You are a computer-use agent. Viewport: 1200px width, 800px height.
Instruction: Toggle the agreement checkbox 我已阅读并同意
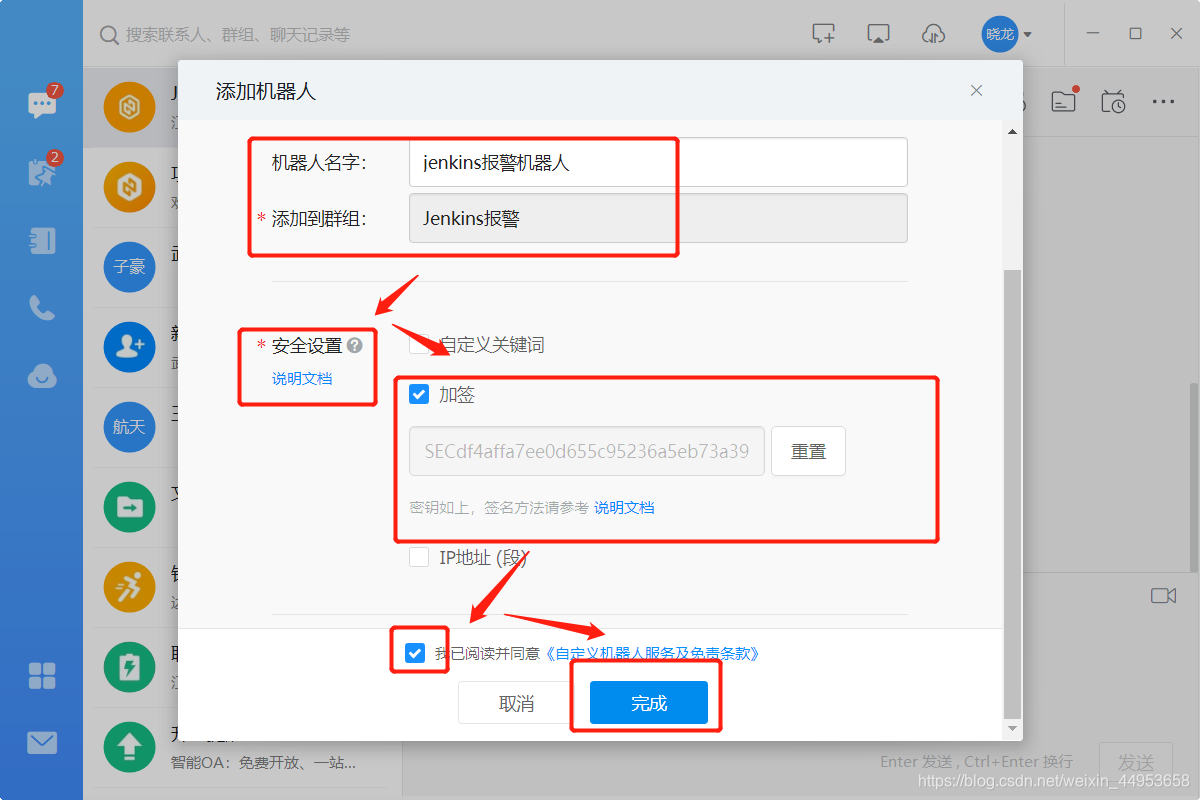pyautogui.click(x=415, y=653)
